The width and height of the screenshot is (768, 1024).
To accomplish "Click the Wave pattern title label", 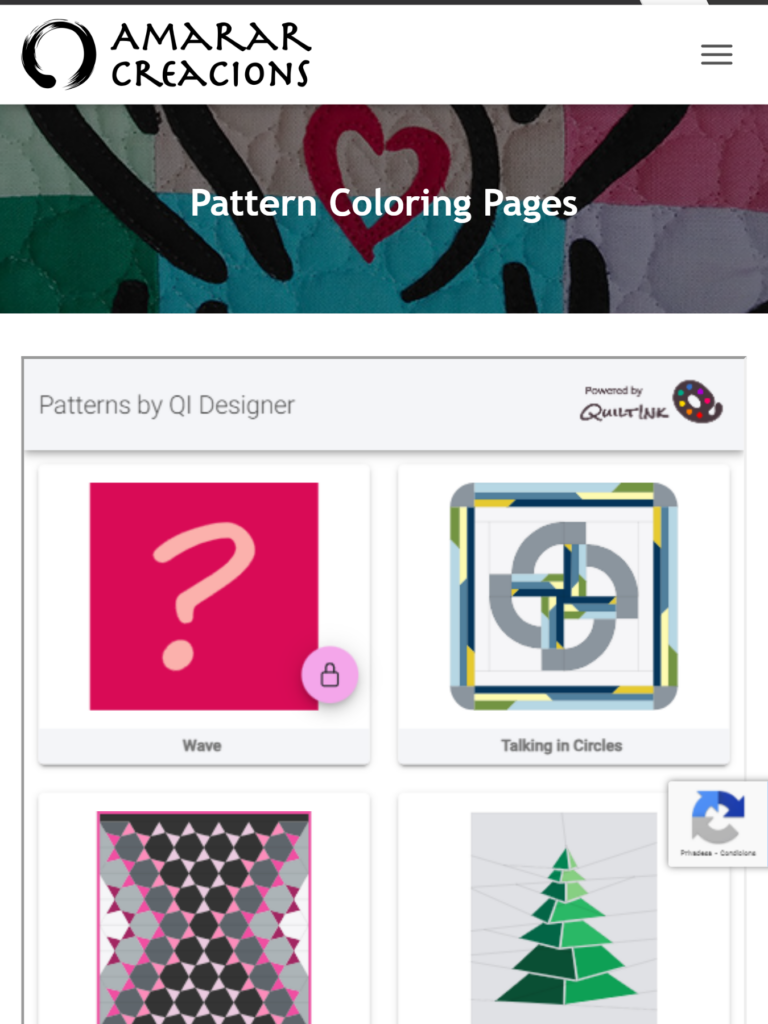I will [x=202, y=746].
